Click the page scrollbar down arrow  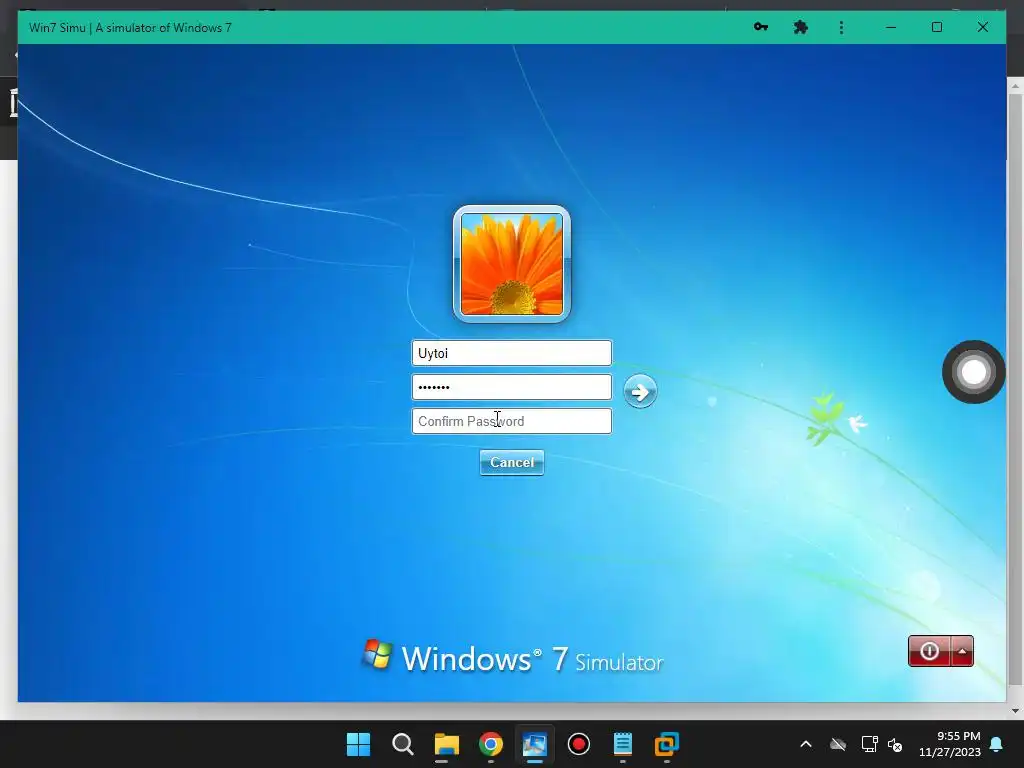coord(1015,711)
